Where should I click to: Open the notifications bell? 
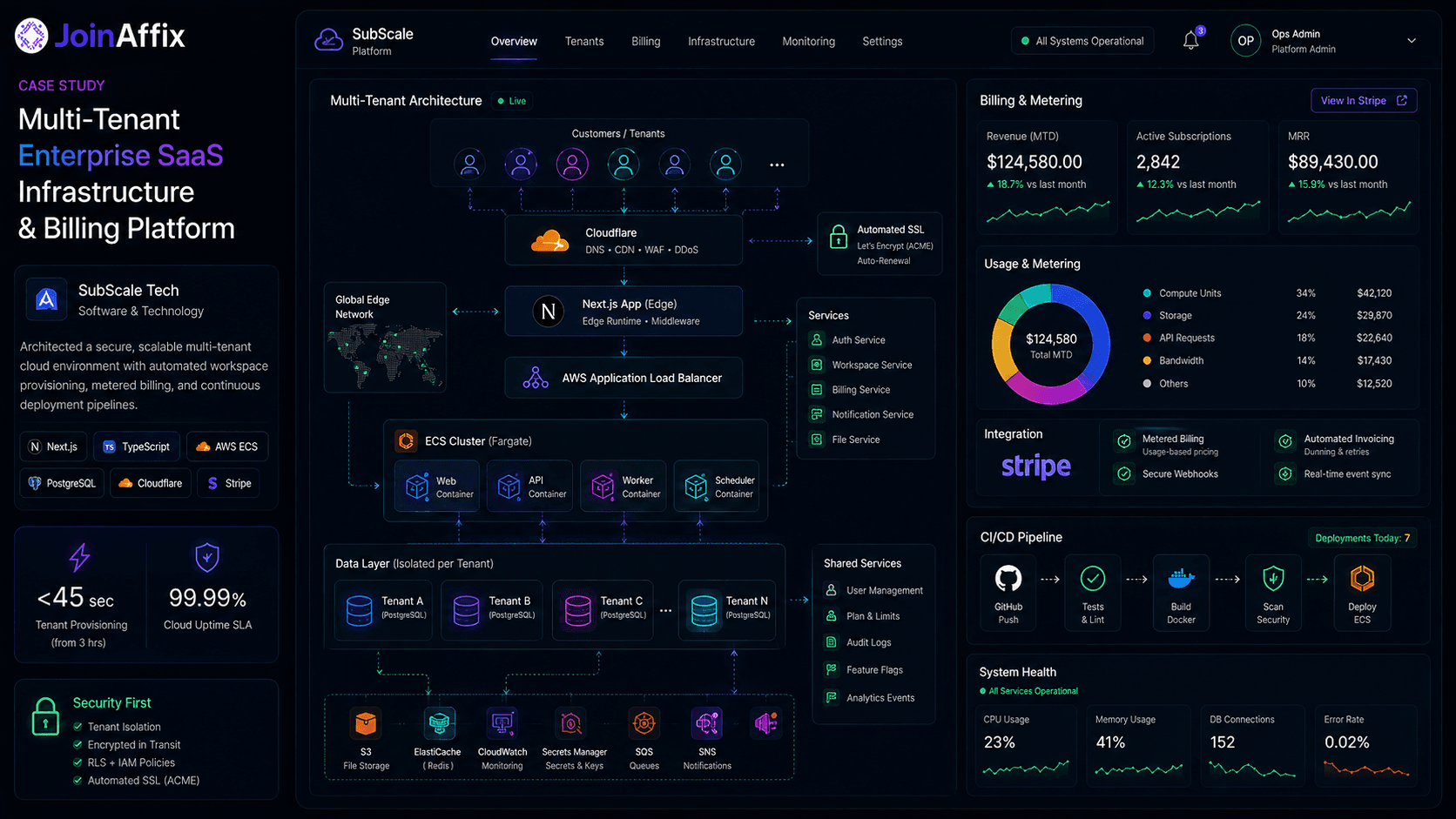[1190, 41]
